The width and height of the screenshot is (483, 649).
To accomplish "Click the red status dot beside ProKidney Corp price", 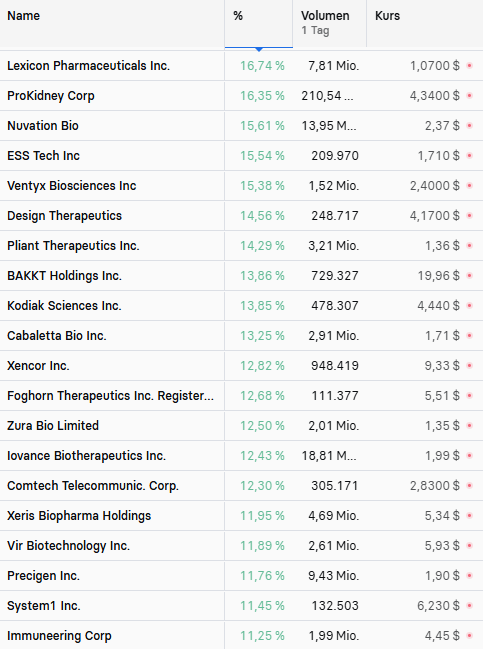I will click(469, 96).
